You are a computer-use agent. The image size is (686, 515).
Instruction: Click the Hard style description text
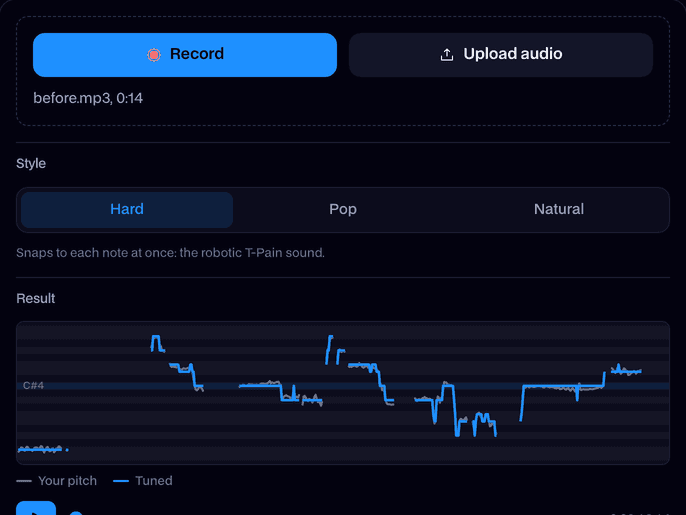[x=171, y=253]
